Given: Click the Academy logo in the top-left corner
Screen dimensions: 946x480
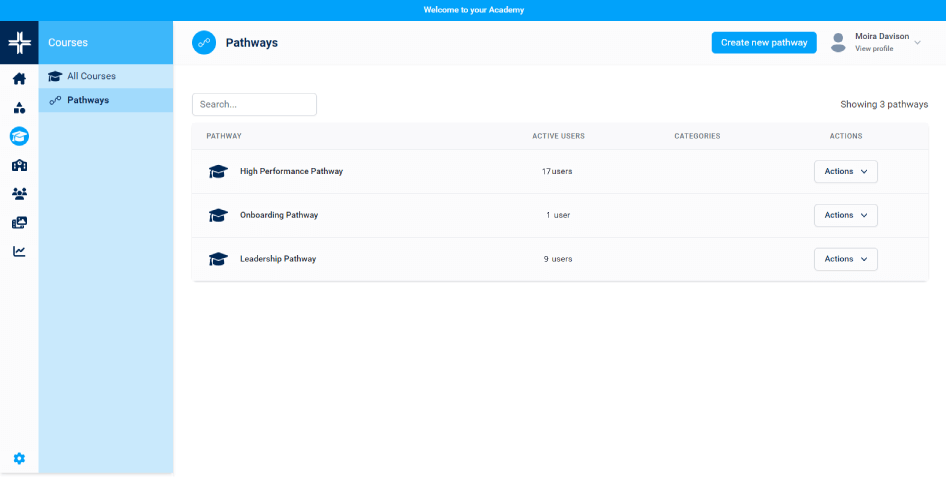Looking at the screenshot, I should 19,42.
